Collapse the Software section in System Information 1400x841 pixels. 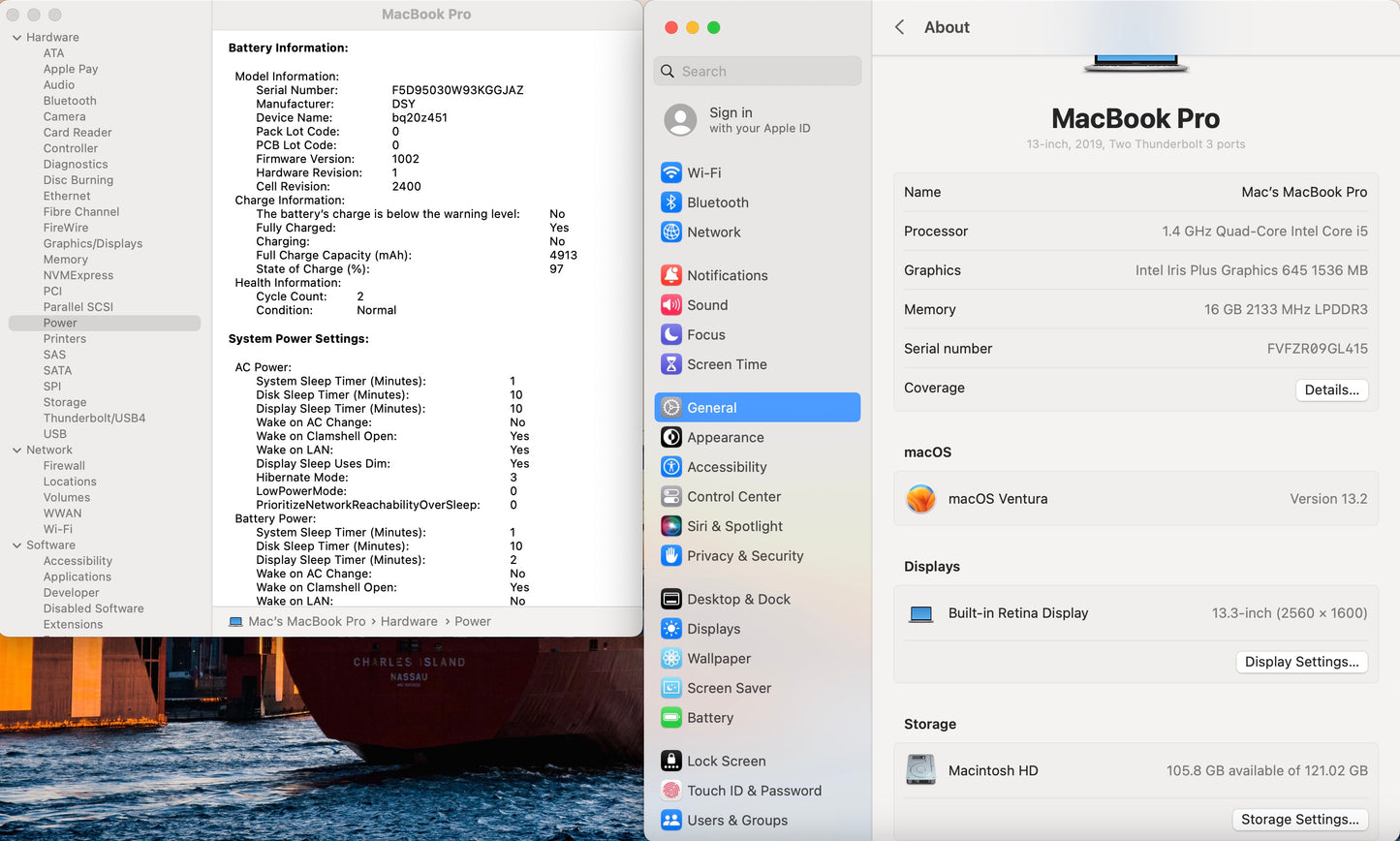(x=16, y=545)
